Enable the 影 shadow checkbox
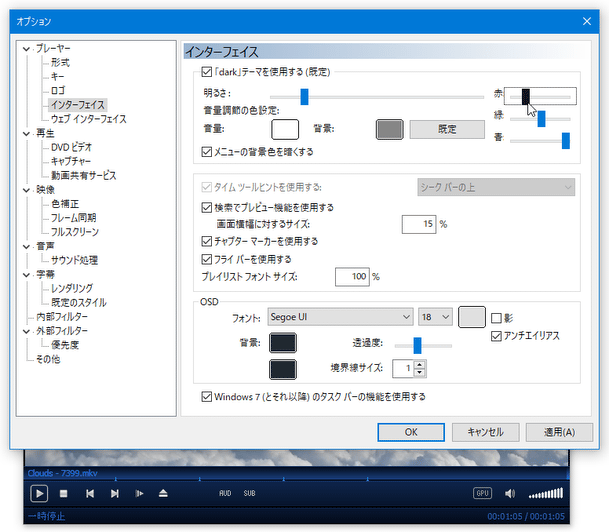 497,318
